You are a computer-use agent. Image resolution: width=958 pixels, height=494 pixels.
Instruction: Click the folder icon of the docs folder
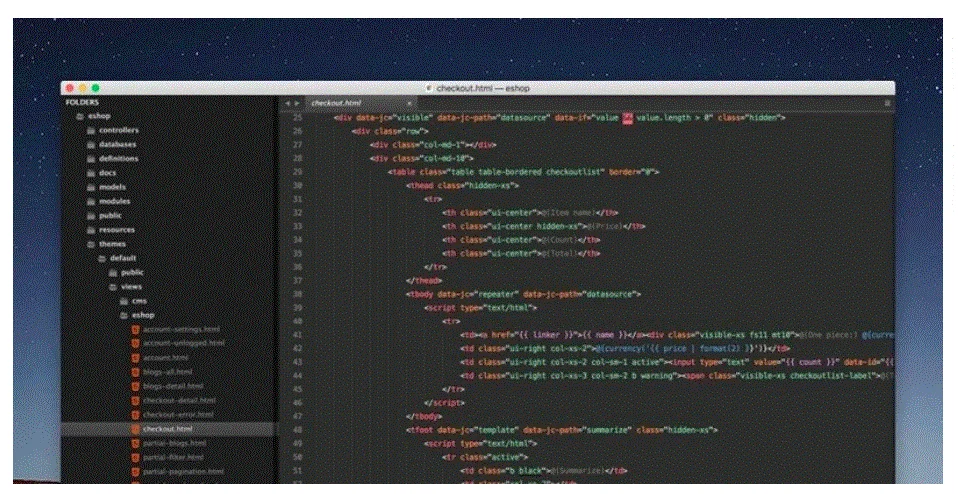[x=91, y=173]
